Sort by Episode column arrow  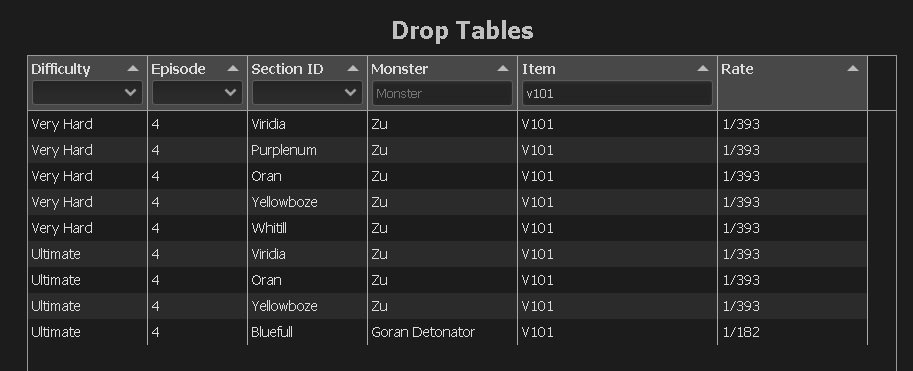233,69
